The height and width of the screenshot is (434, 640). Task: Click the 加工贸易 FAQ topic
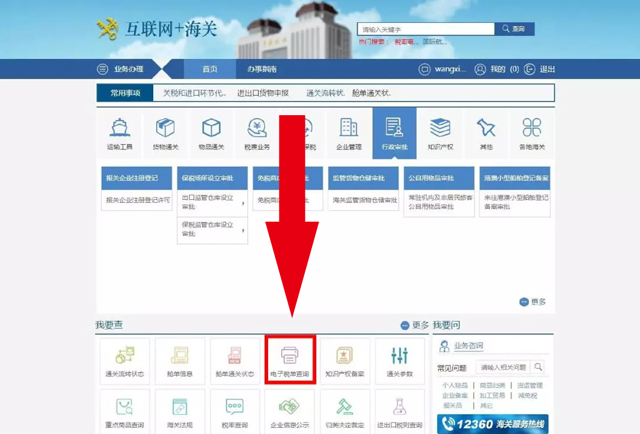point(492,395)
